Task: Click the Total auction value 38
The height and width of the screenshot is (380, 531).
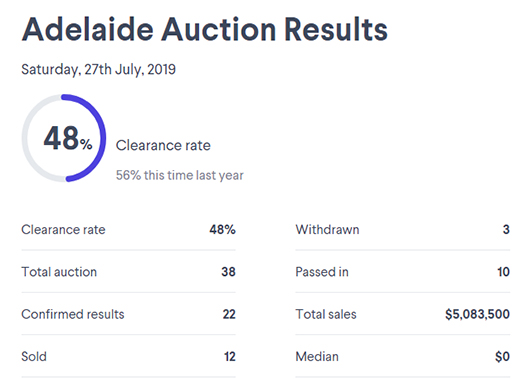Action: (x=228, y=272)
